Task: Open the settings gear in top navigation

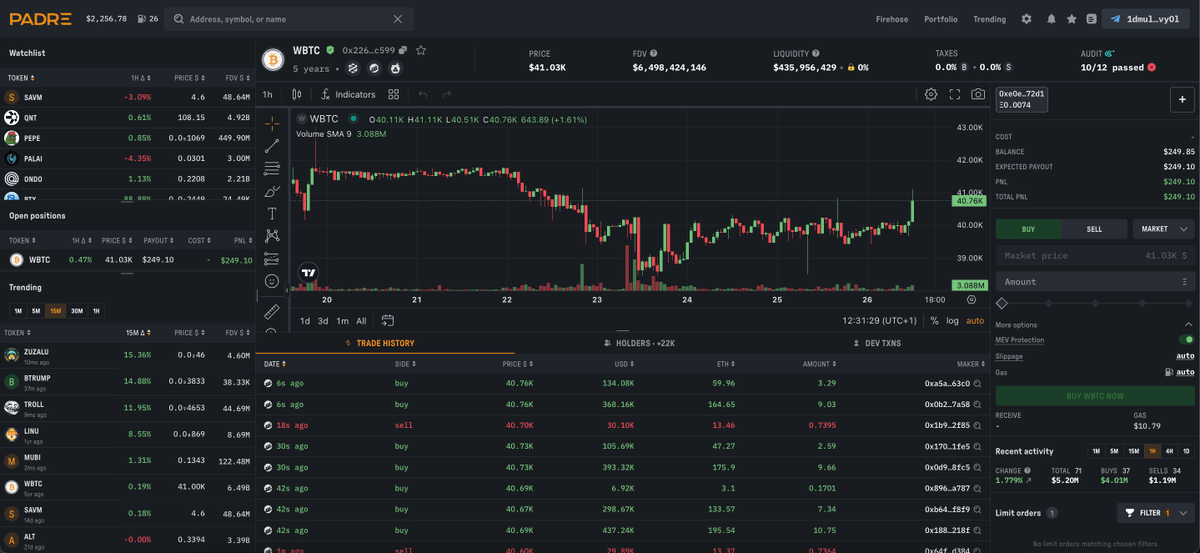Action: pyautogui.click(x=1026, y=19)
